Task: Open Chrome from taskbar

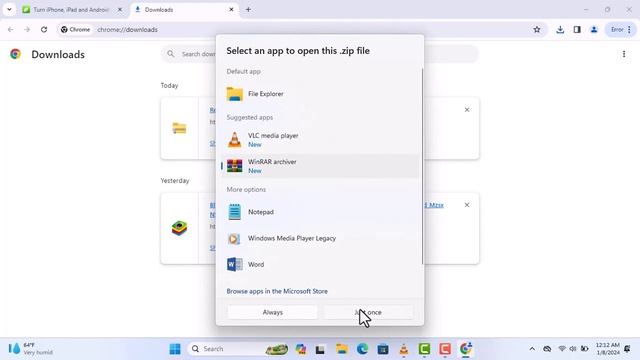Action: 466,349
